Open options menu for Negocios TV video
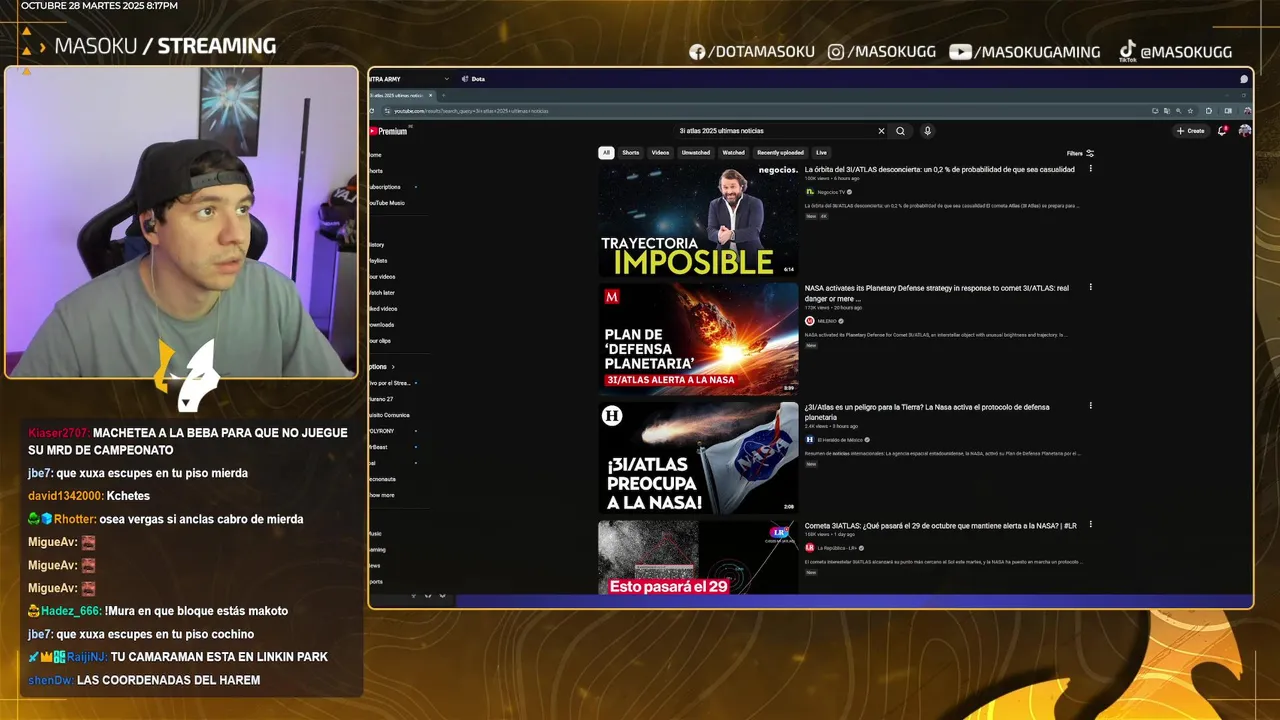This screenshot has height=720, width=1280. click(x=1090, y=169)
